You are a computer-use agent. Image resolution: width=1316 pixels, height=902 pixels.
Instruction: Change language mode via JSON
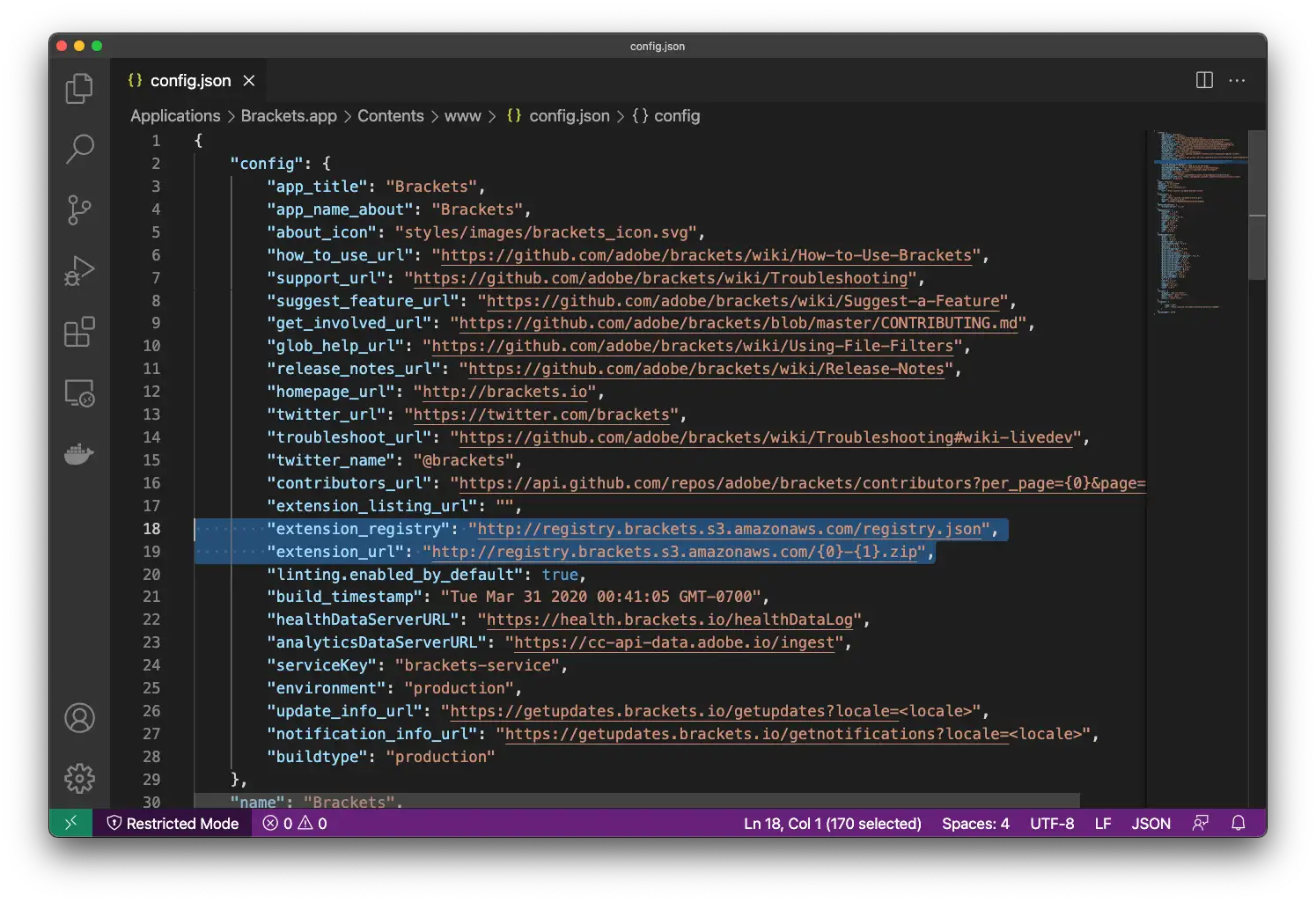tap(1151, 823)
